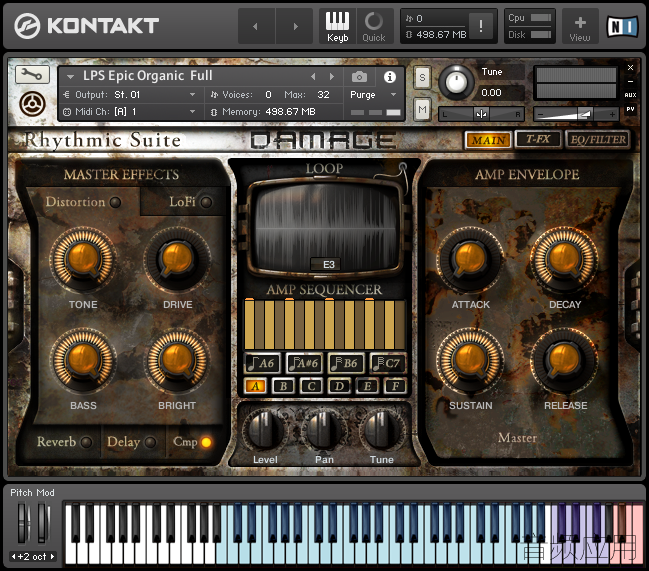Select the A#6 note loop slot
Image resolution: width=649 pixels, height=571 pixels.
point(304,363)
